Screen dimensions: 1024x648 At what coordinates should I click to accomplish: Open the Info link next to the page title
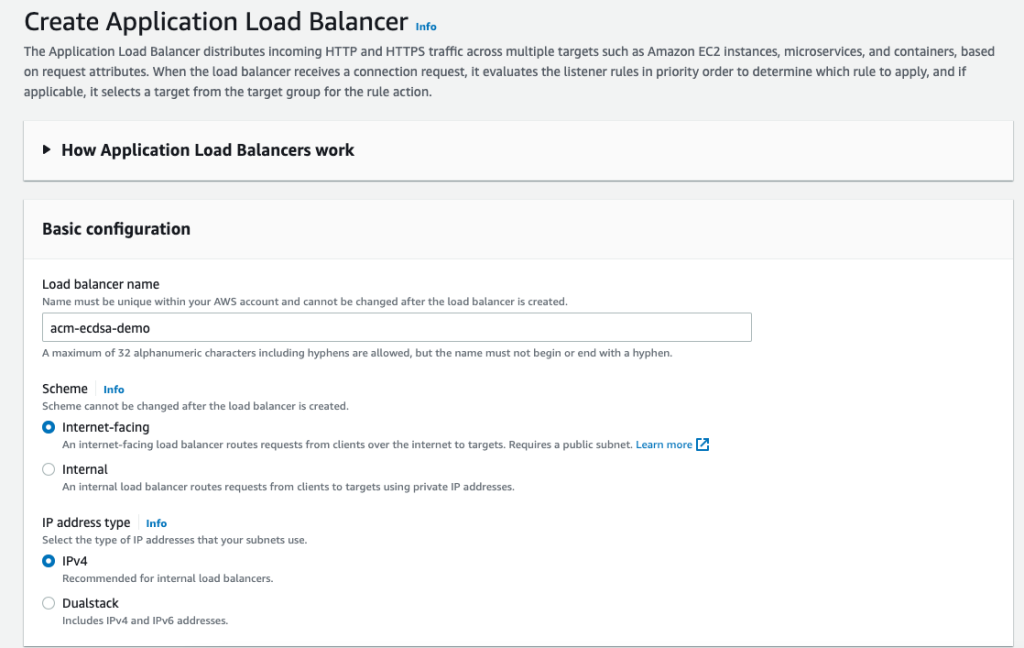(426, 26)
